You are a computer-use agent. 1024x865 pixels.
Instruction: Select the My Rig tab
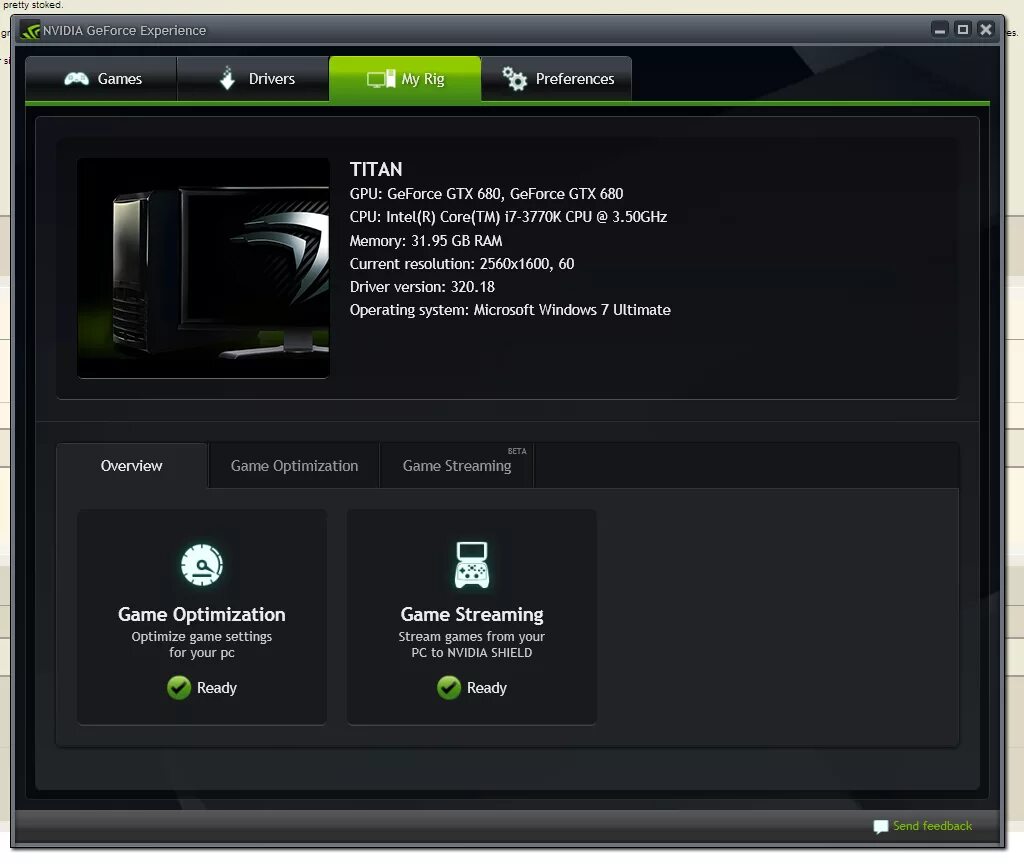point(405,79)
